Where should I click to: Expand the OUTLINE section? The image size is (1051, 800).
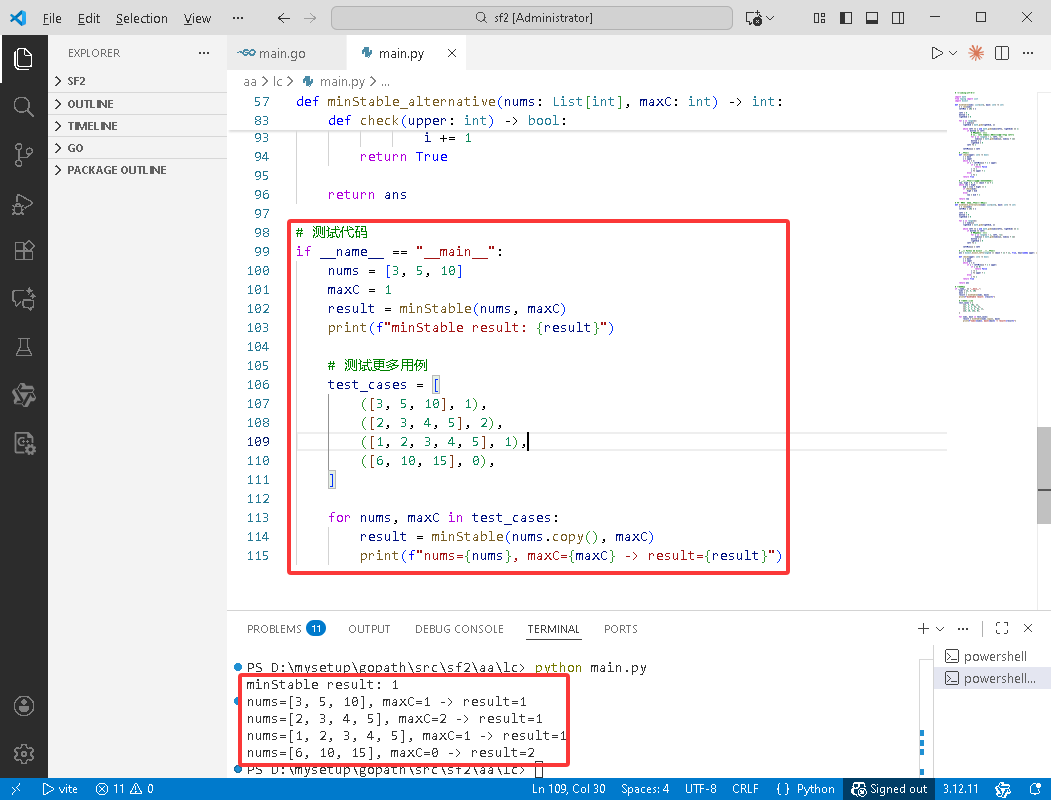[x=137, y=104]
